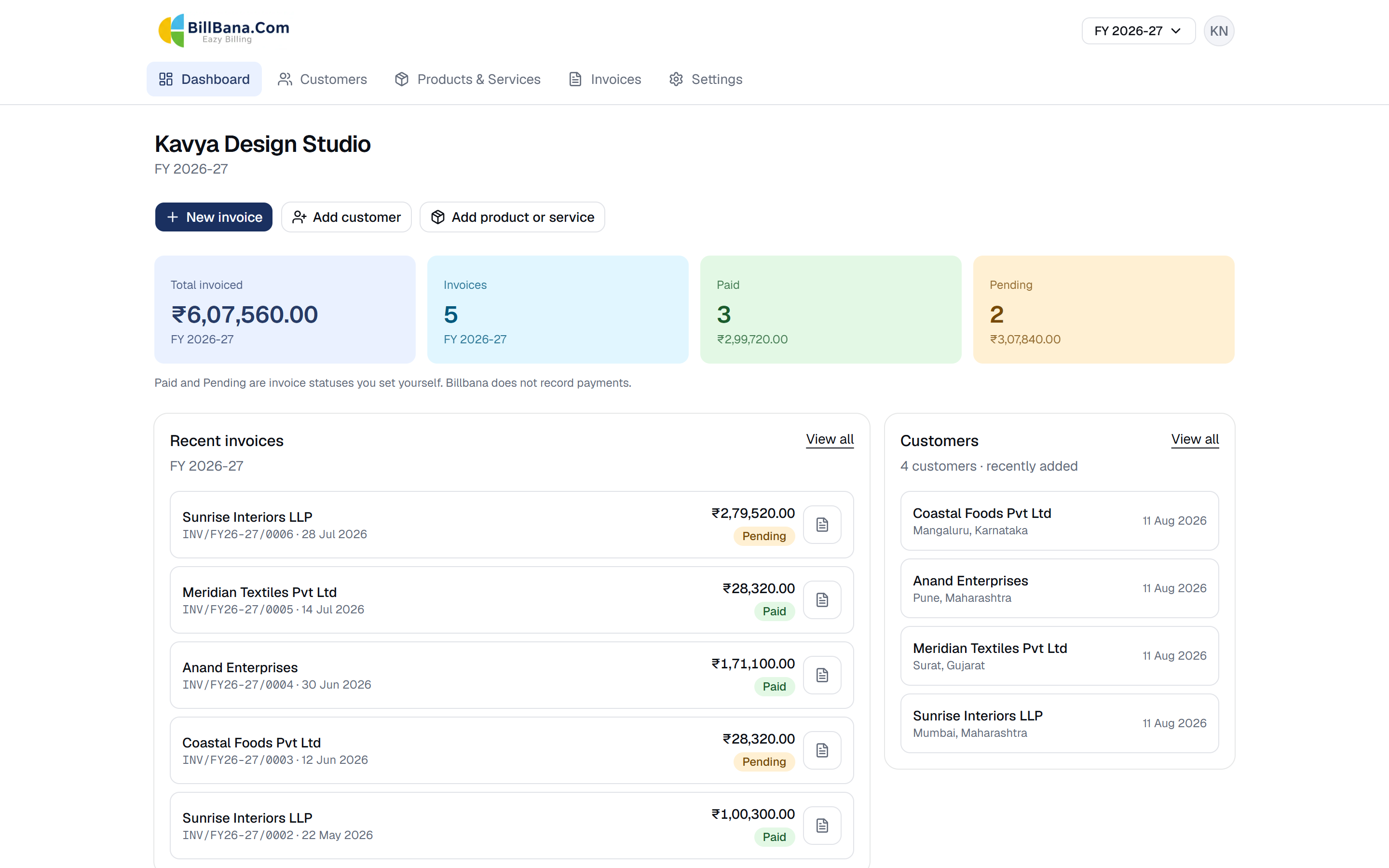Click Pending badge on invoice 0006

click(764, 536)
